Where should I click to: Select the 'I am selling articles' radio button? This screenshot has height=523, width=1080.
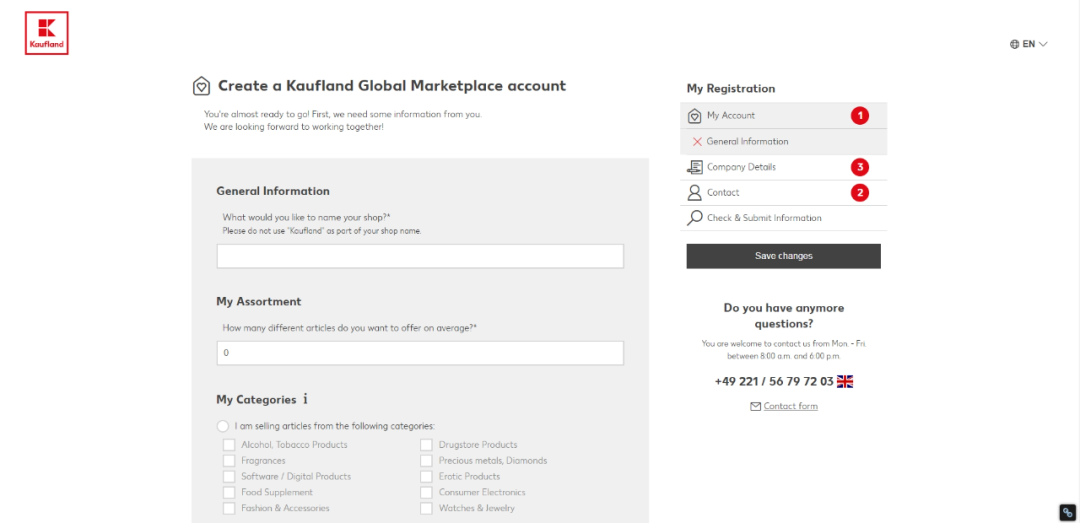pyautogui.click(x=223, y=426)
